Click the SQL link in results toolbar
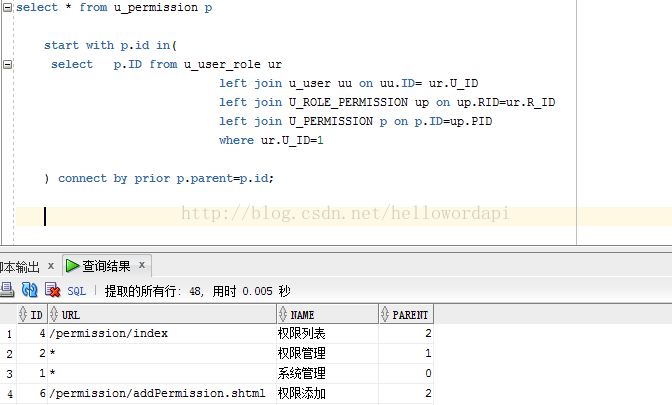 pos(77,291)
